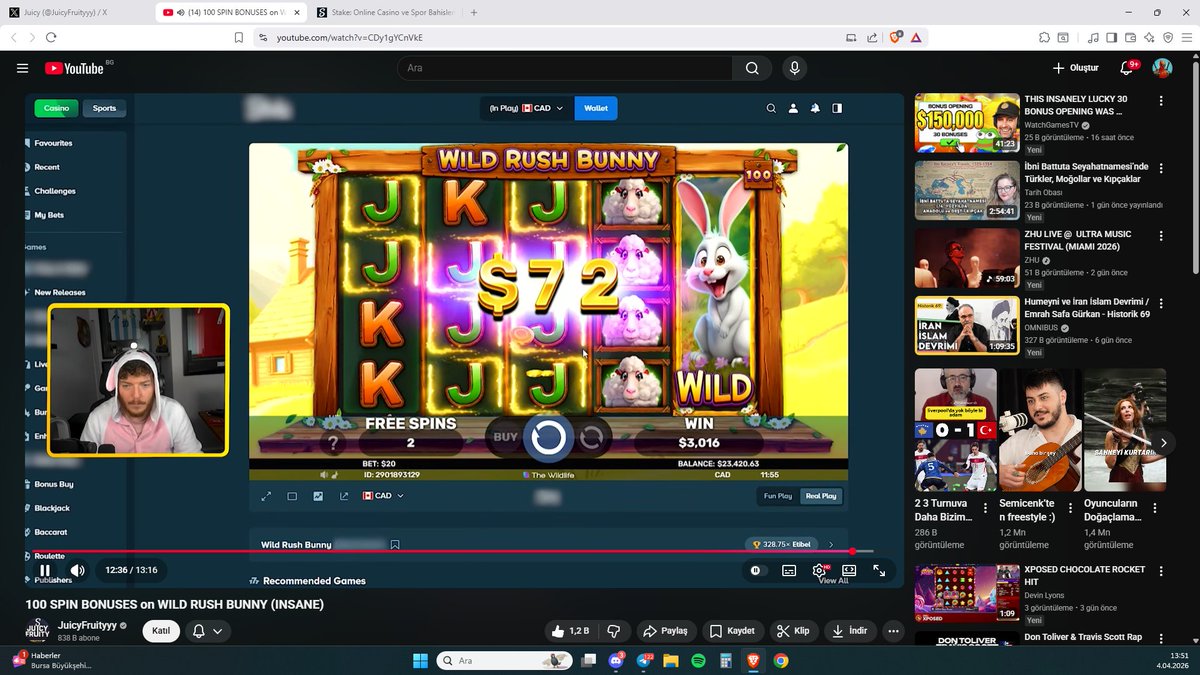Viewport: 1200px width, 675px height.
Task: Switch to the Juicy X browser tab
Action: (x=75, y=12)
